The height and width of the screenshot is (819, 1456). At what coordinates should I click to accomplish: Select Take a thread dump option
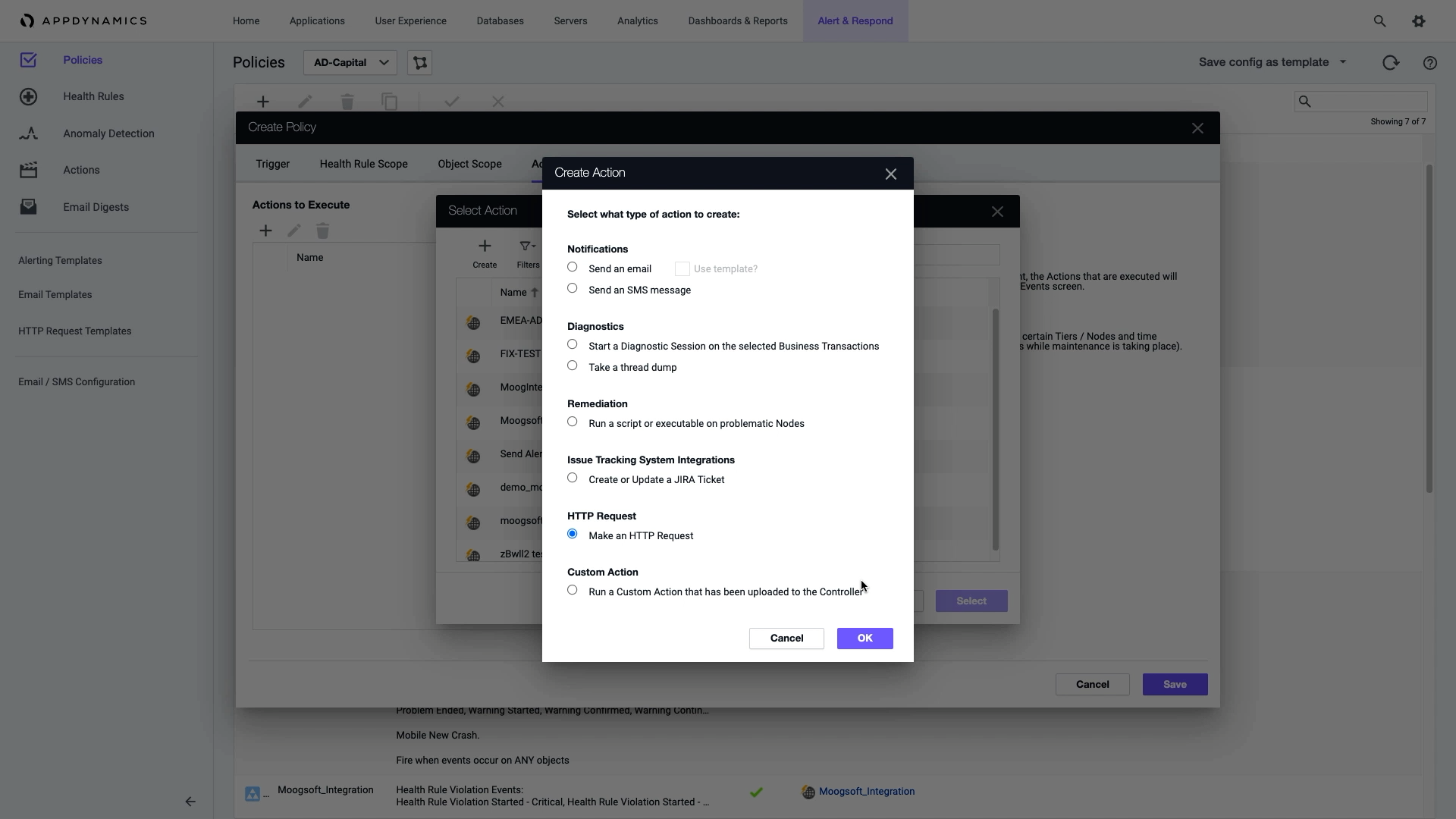pyautogui.click(x=573, y=366)
